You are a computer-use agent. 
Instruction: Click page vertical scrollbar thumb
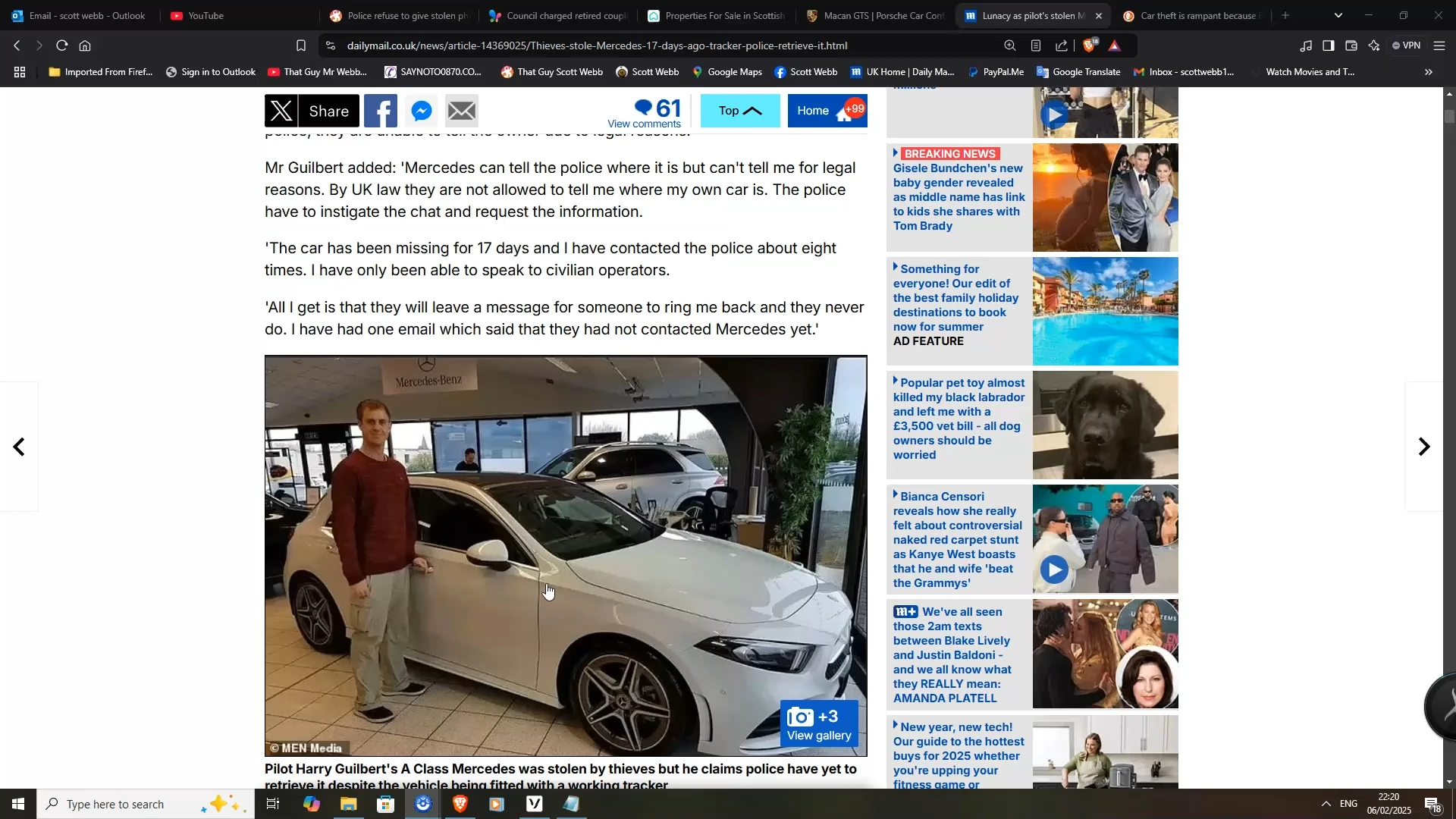click(1450, 118)
